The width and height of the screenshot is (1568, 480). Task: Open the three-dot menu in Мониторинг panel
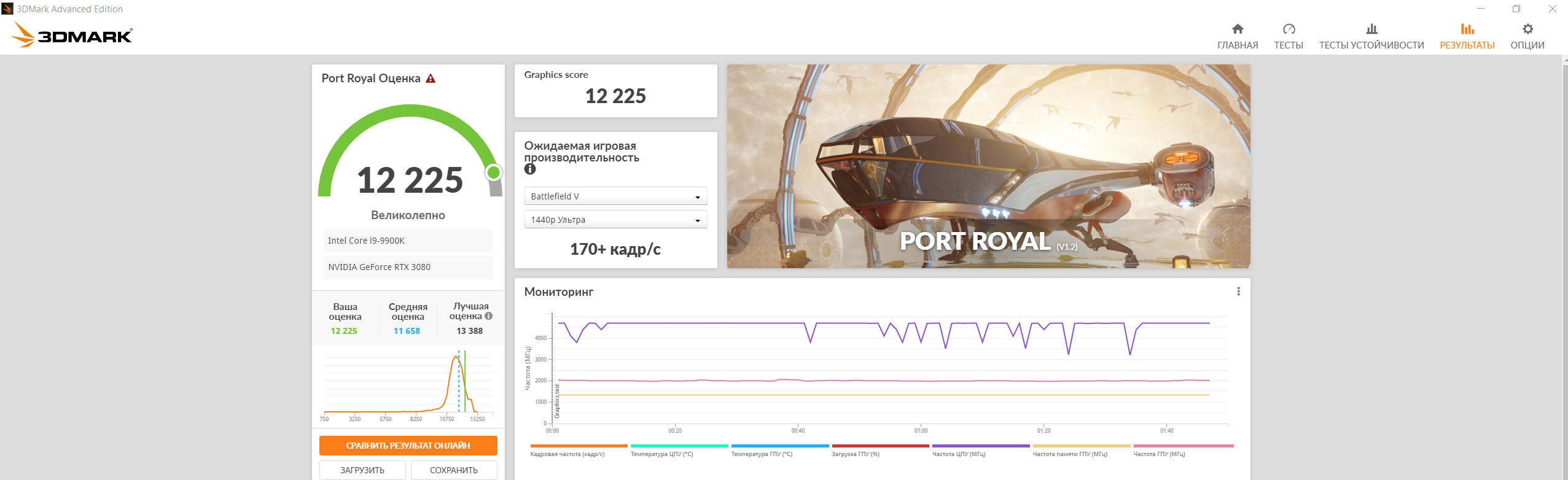click(1238, 292)
